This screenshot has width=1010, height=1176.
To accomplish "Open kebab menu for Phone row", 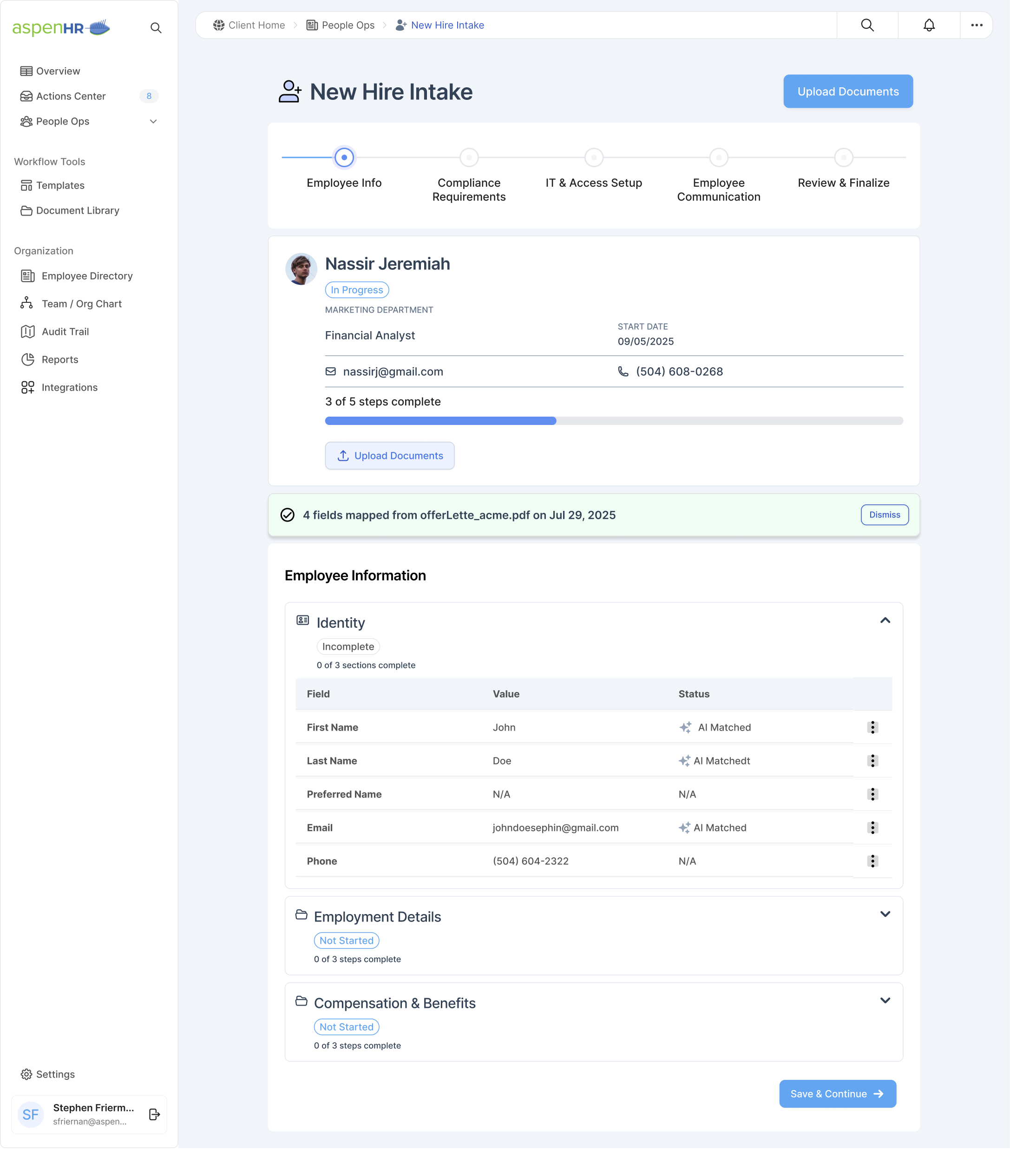I will [x=872, y=861].
